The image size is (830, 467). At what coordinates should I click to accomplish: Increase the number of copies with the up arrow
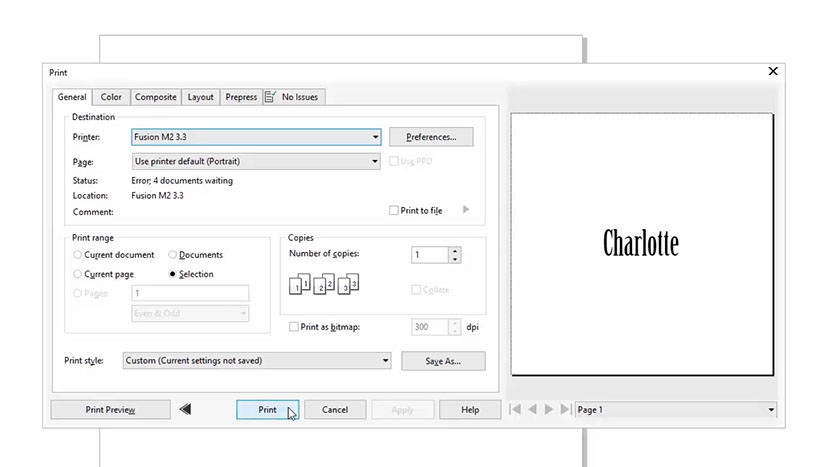455,251
